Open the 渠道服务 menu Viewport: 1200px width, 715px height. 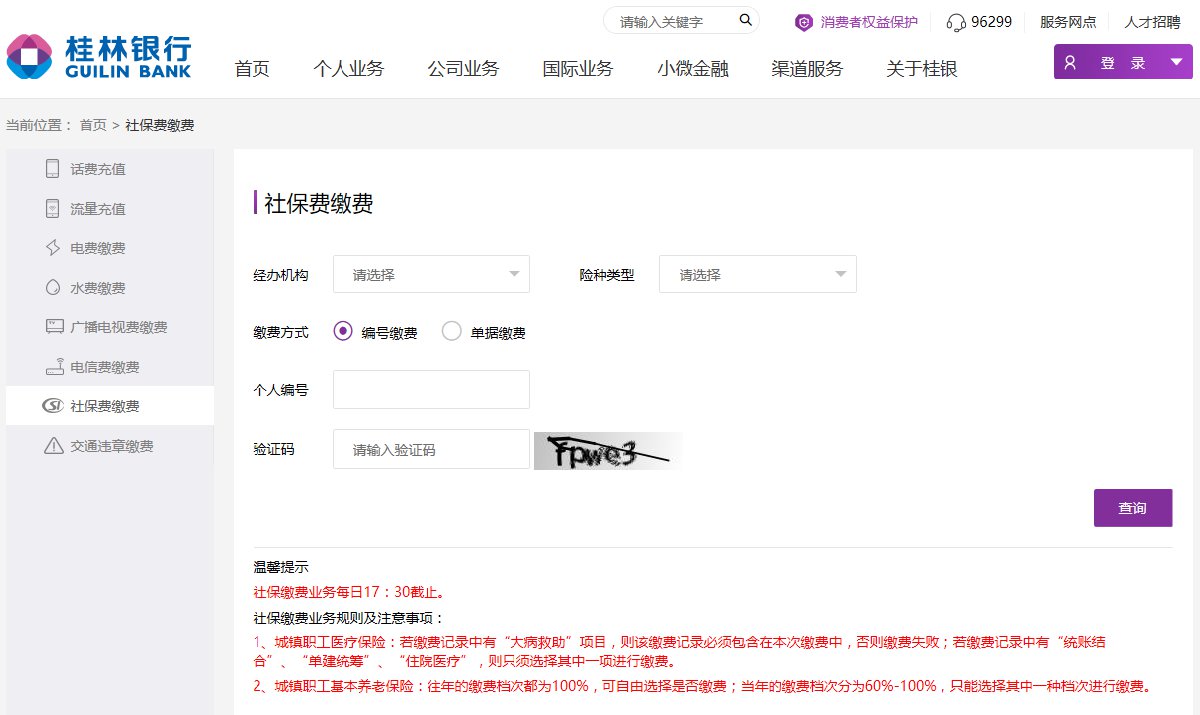807,69
